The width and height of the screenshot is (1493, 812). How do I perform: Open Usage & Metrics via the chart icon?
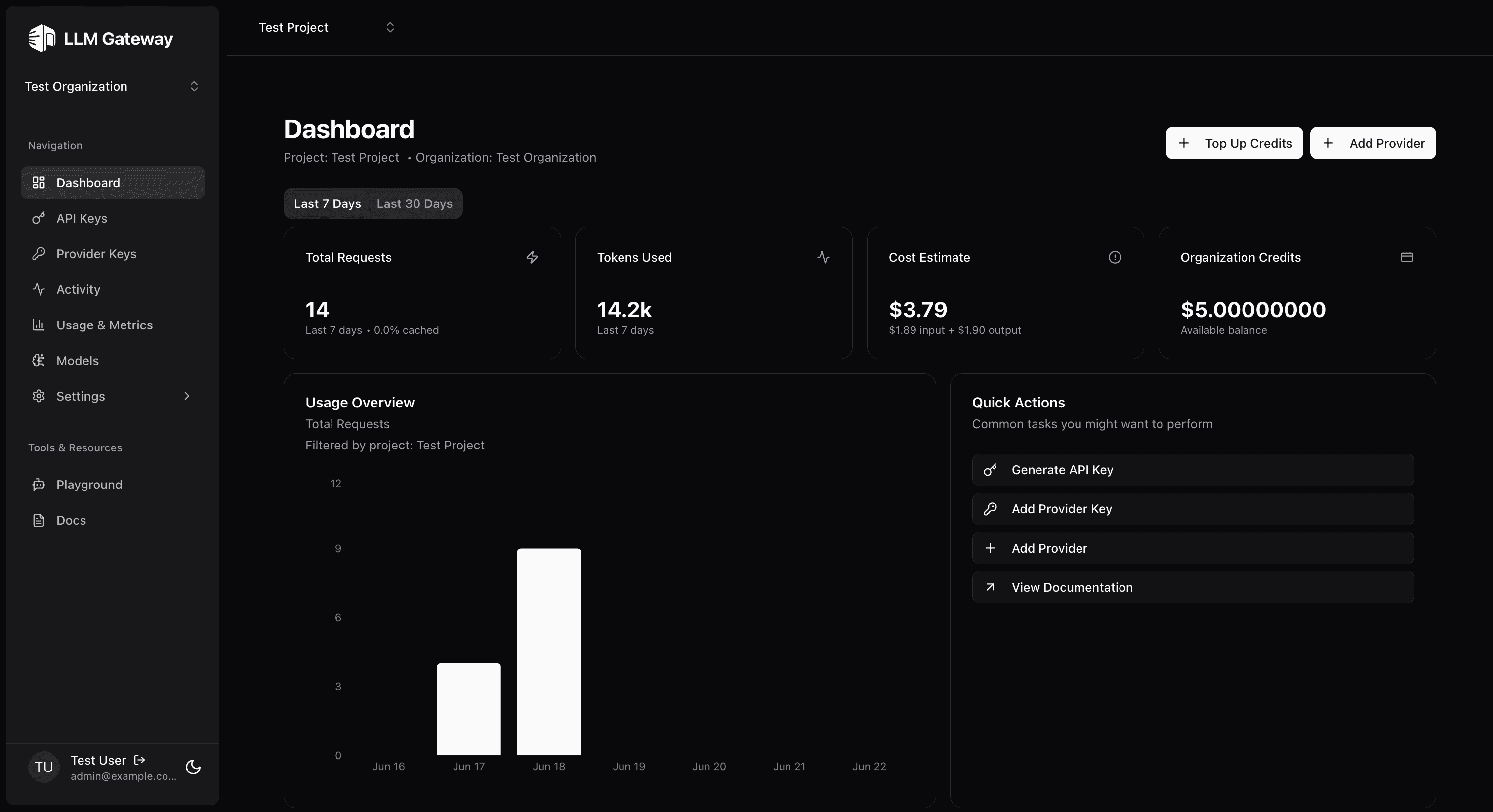39,325
